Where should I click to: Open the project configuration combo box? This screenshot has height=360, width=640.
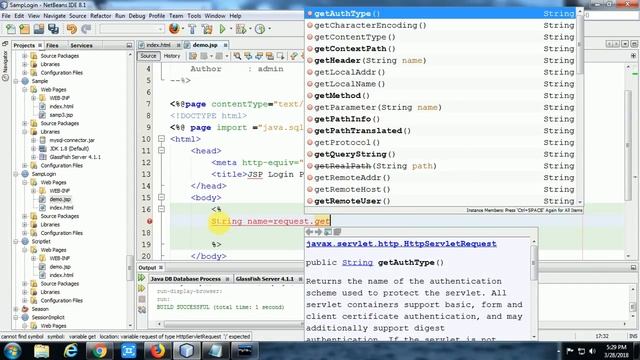point(131,29)
